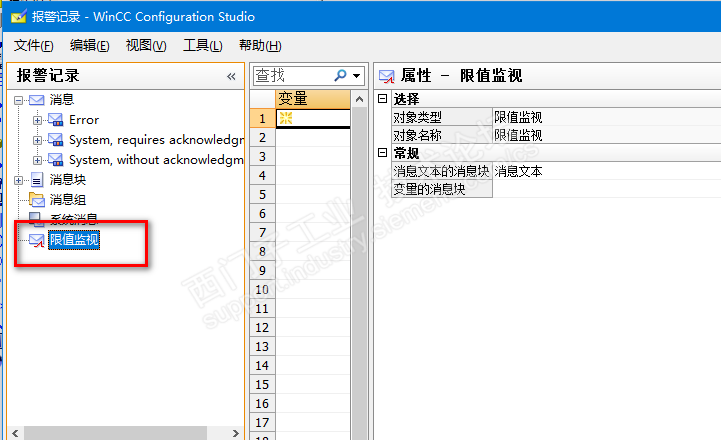This screenshot has width=721, height=440.
Task: Open the 文件(F) menu
Action: tap(34, 46)
